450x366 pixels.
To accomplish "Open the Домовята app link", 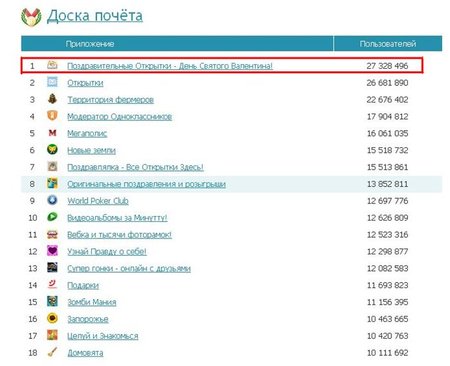I will [x=85, y=353].
